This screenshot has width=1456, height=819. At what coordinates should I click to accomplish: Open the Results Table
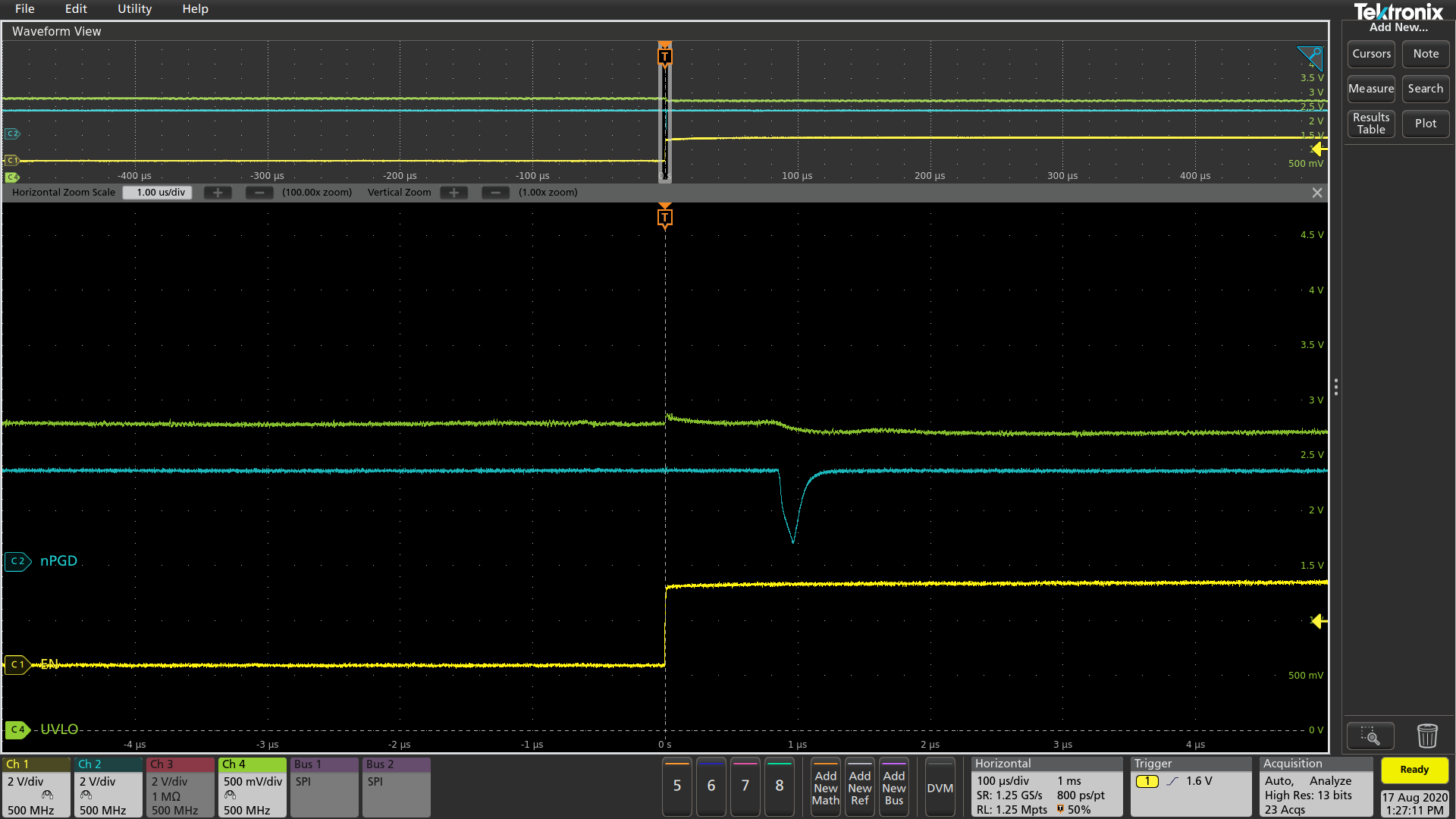[x=1371, y=124]
